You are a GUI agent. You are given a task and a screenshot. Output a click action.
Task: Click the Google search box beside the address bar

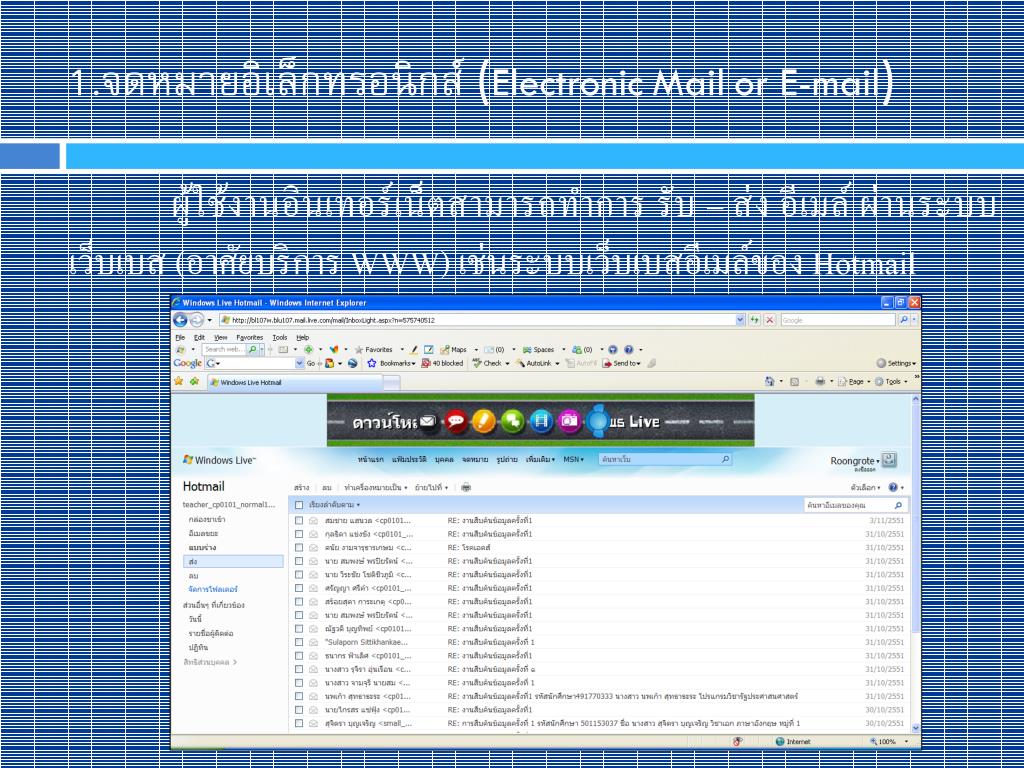838,321
